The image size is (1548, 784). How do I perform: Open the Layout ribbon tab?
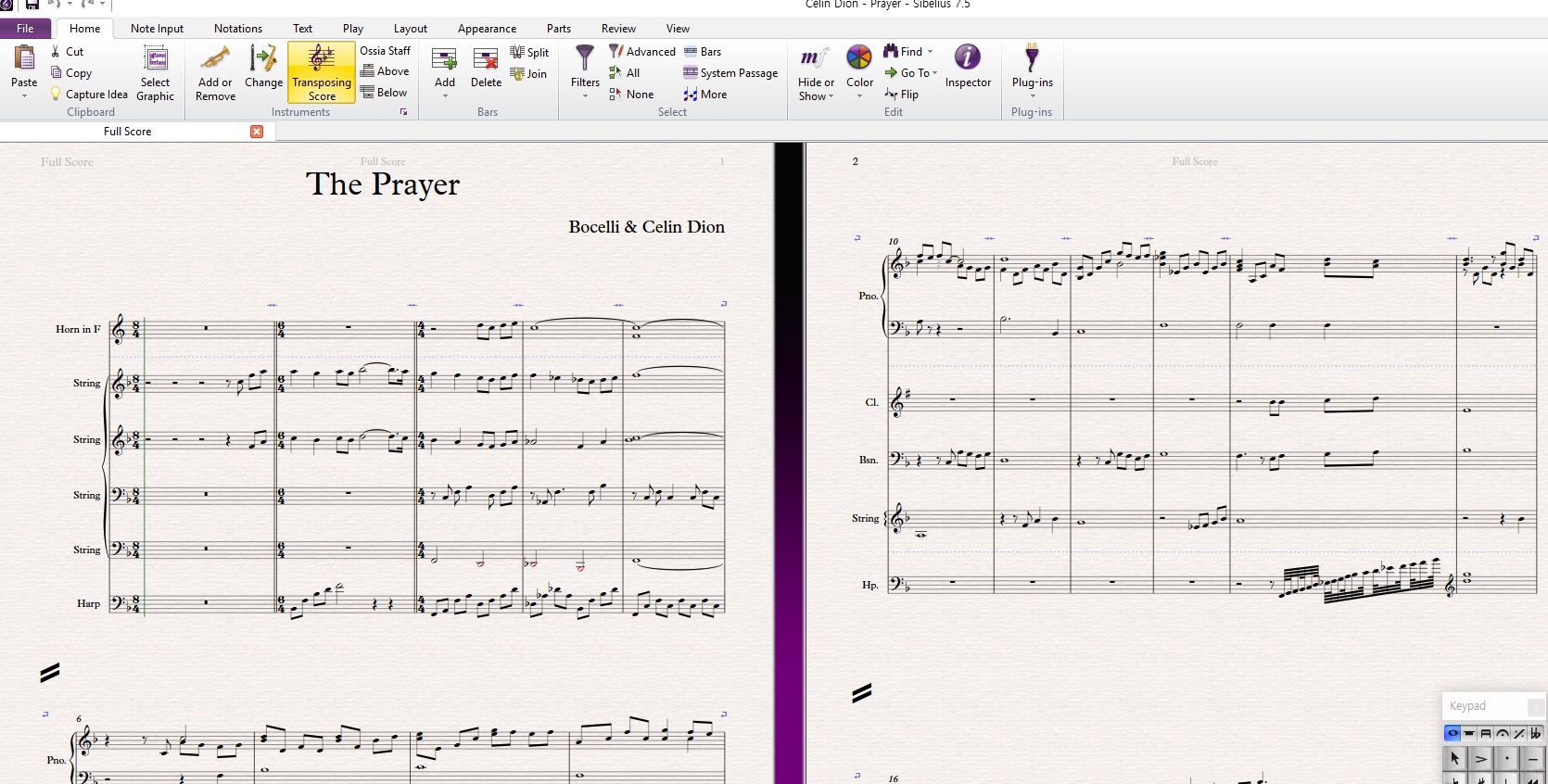coord(411,29)
